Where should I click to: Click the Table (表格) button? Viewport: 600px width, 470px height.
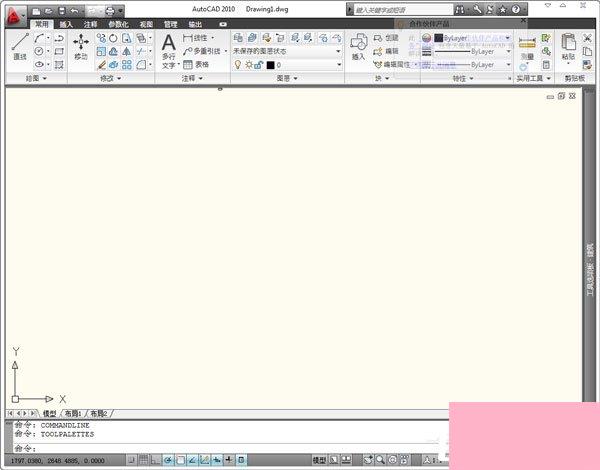(x=196, y=65)
